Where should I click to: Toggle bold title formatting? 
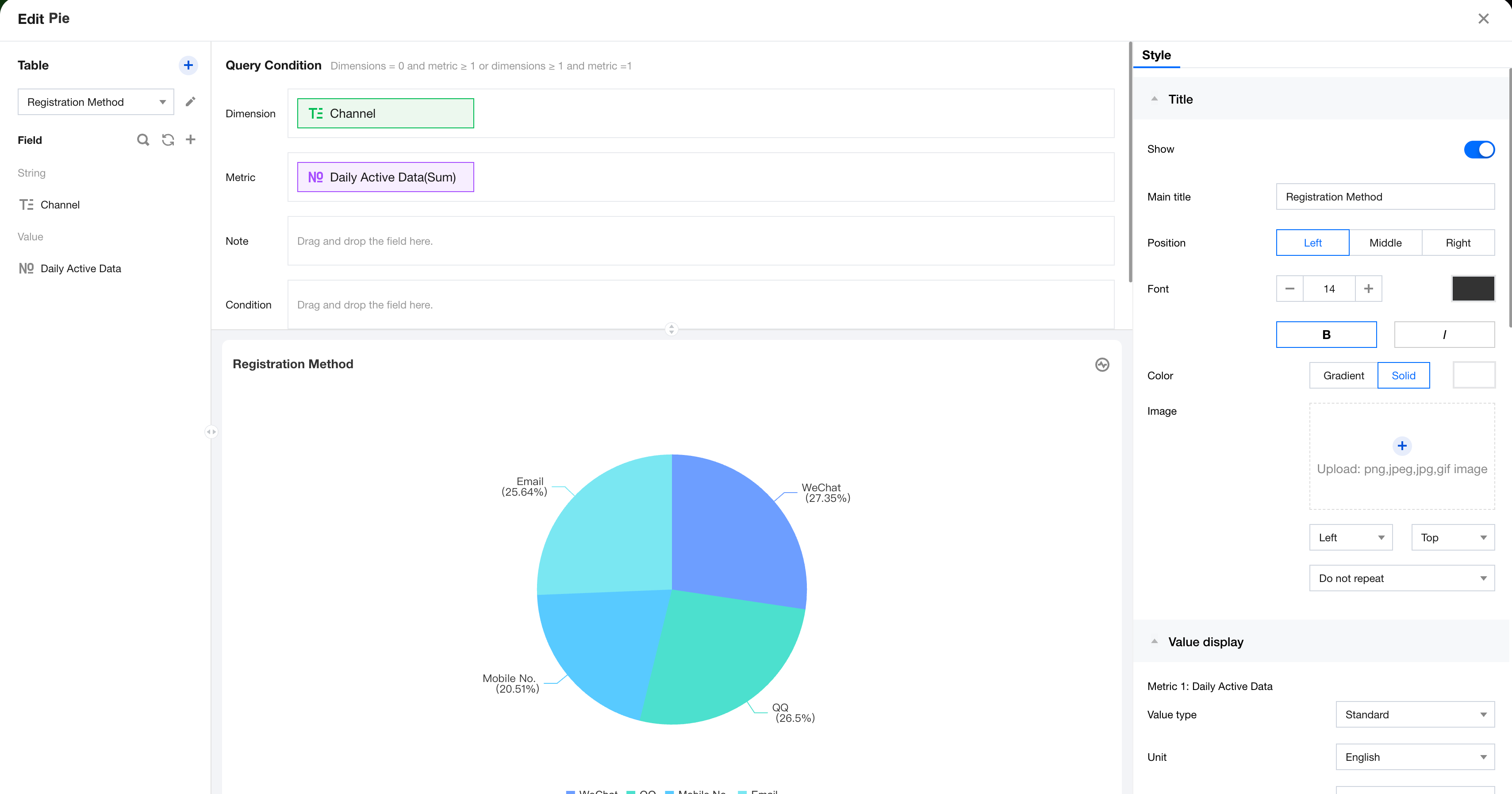[1326, 335]
